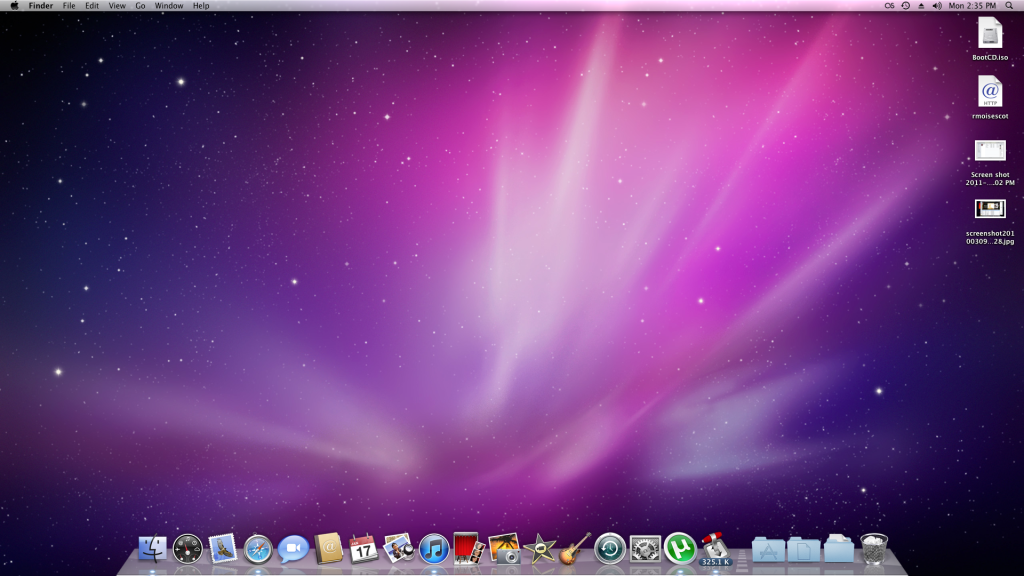Open the Apple menu
This screenshot has height=576, width=1024.
(14, 6)
